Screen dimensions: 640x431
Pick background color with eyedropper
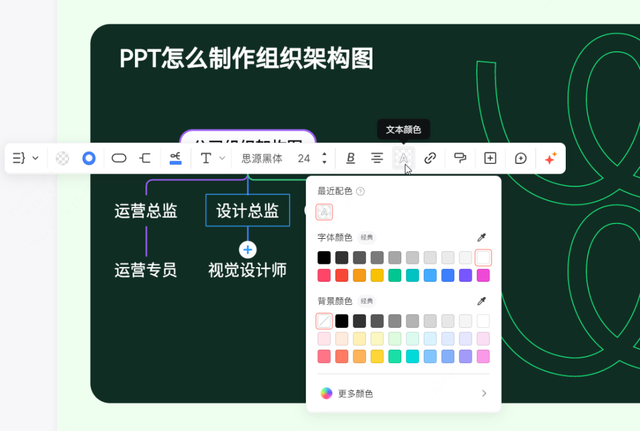coord(482,301)
